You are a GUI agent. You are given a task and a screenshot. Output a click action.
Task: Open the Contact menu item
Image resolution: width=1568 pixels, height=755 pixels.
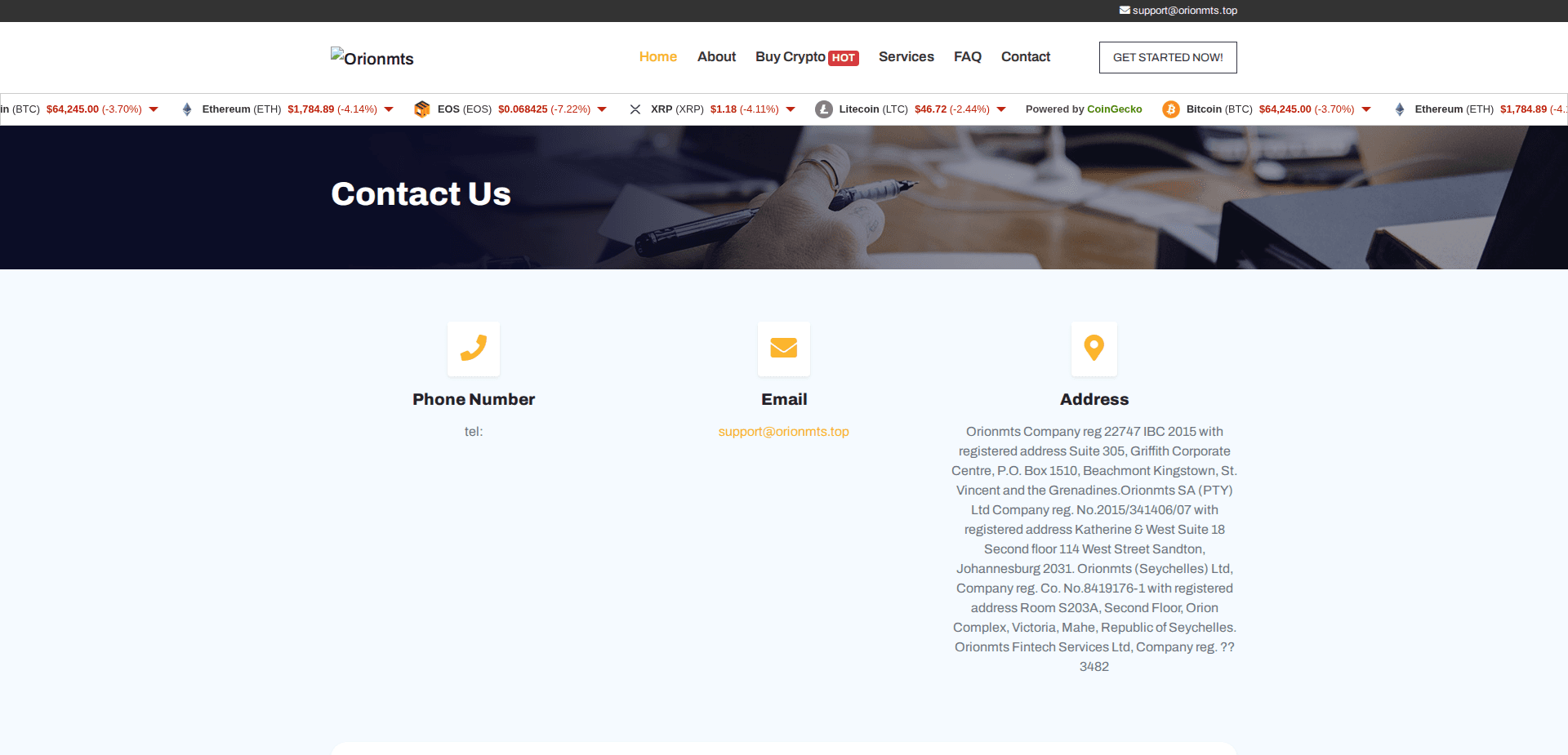(x=1026, y=56)
